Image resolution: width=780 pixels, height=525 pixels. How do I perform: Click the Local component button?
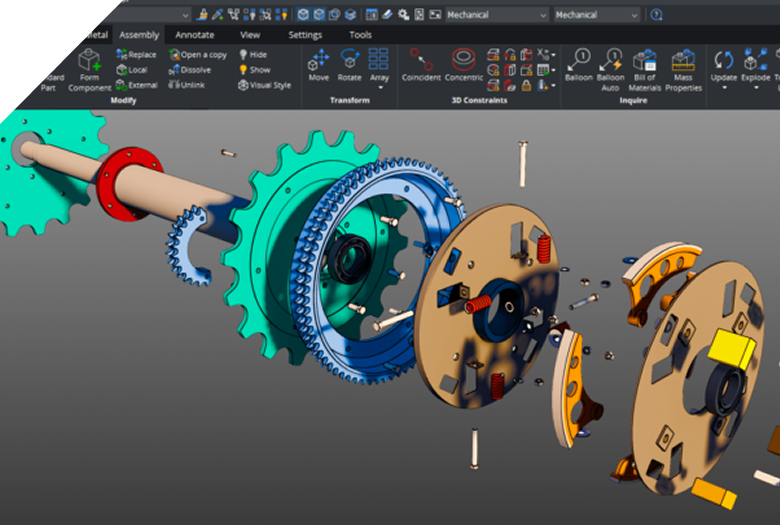[x=132, y=70]
